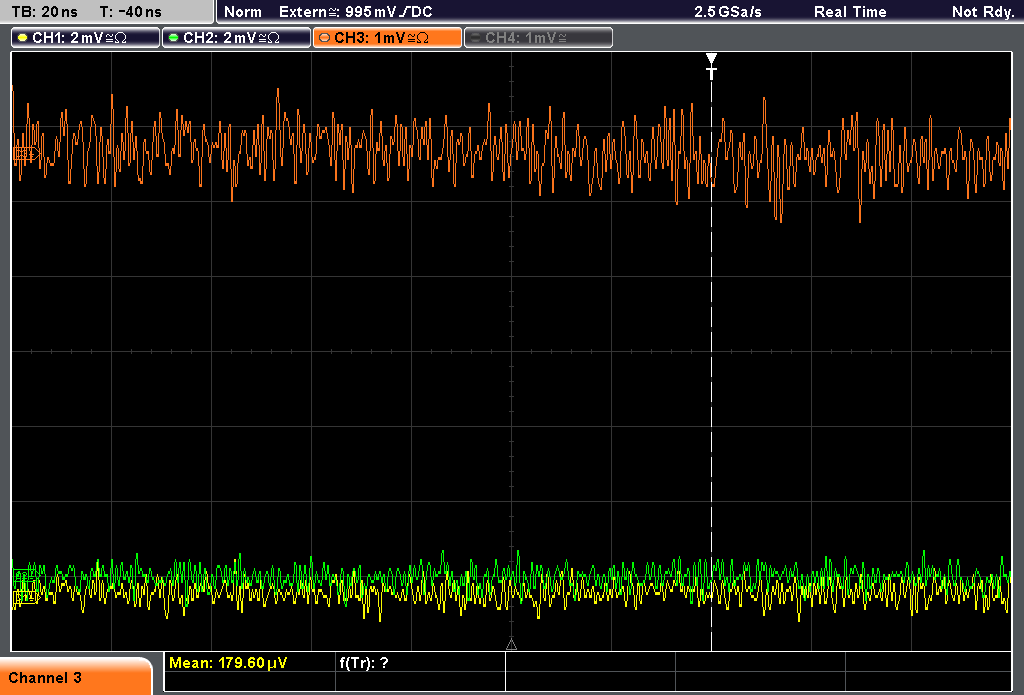Click the TB: 20 ns timebase readout
The image size is (1024, 695).
[x=44, y=12]
